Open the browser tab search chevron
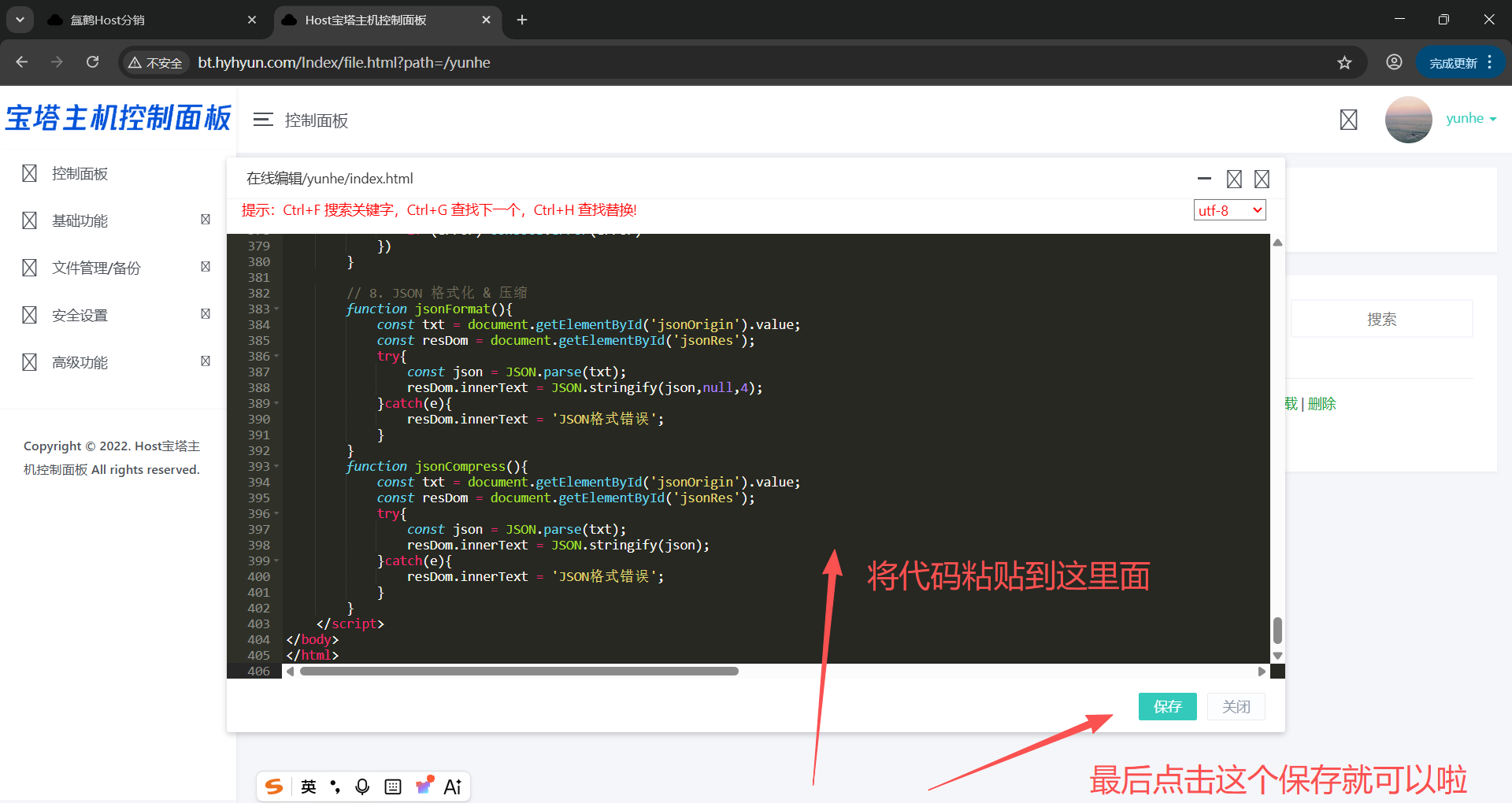Screen dimensions: 1512x803 tap(20, 20)
